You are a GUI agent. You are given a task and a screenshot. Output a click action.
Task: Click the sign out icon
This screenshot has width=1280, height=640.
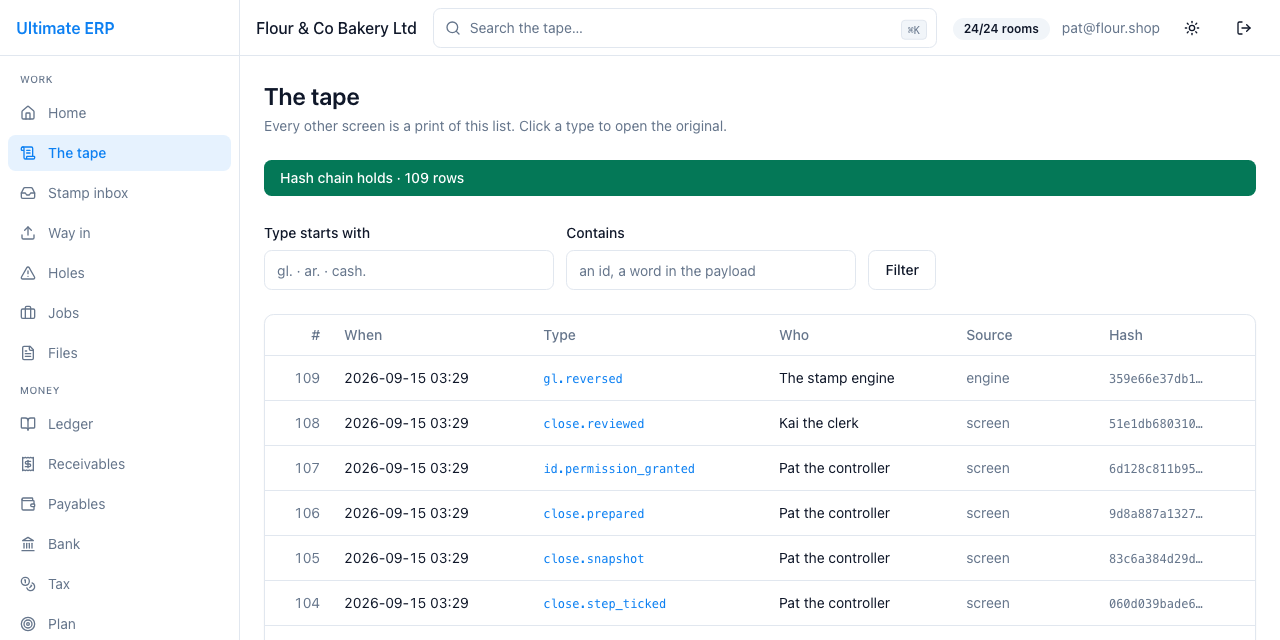click(x=1244, y=28)
